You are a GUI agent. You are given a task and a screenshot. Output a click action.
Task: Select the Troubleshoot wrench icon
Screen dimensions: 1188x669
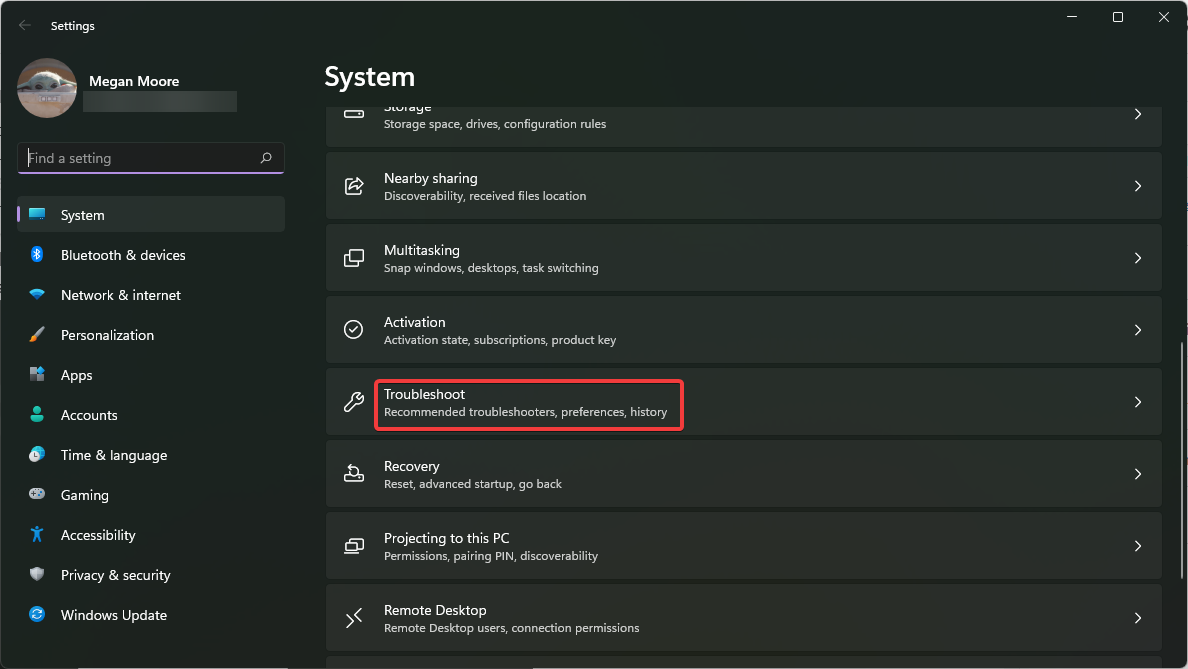tap(353, 401)
